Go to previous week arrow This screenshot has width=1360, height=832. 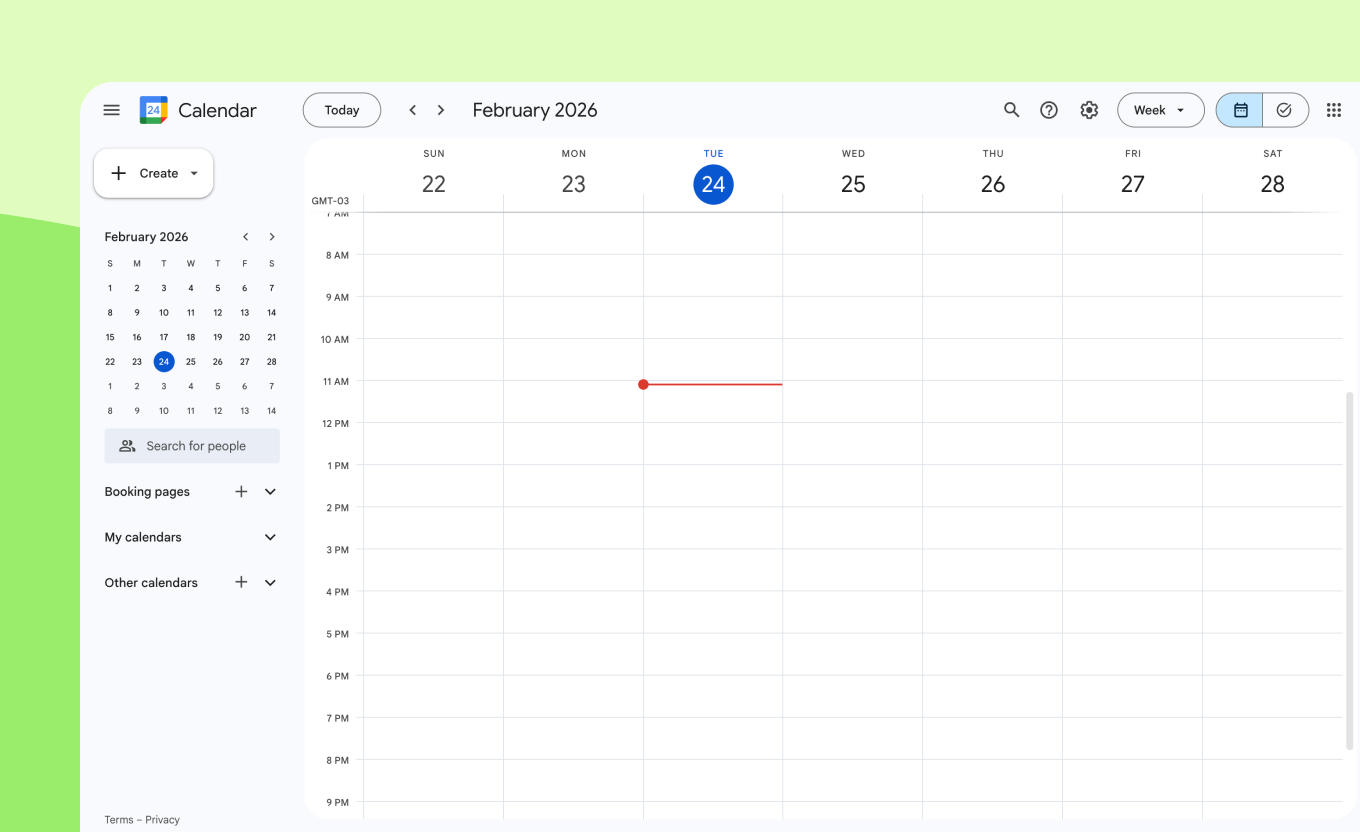click(412, 110)
